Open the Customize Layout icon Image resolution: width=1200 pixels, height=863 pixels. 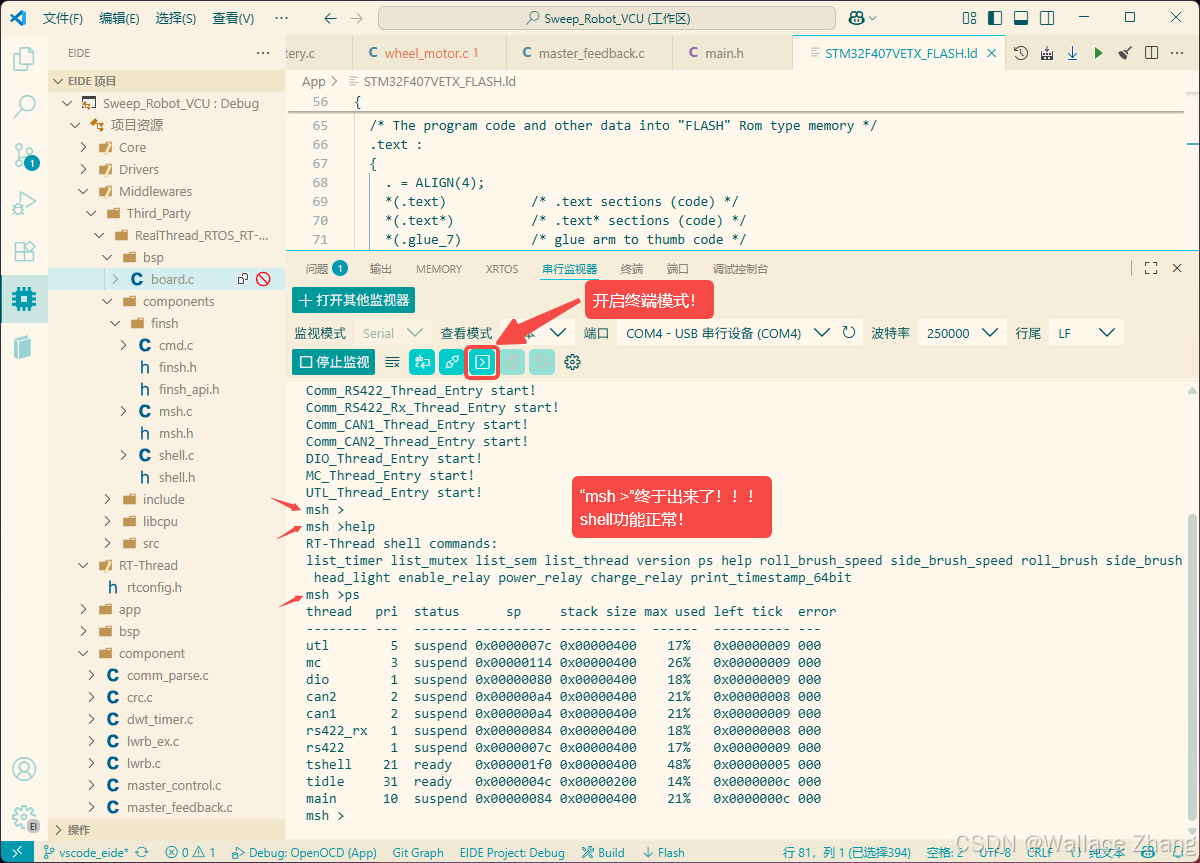969,18
